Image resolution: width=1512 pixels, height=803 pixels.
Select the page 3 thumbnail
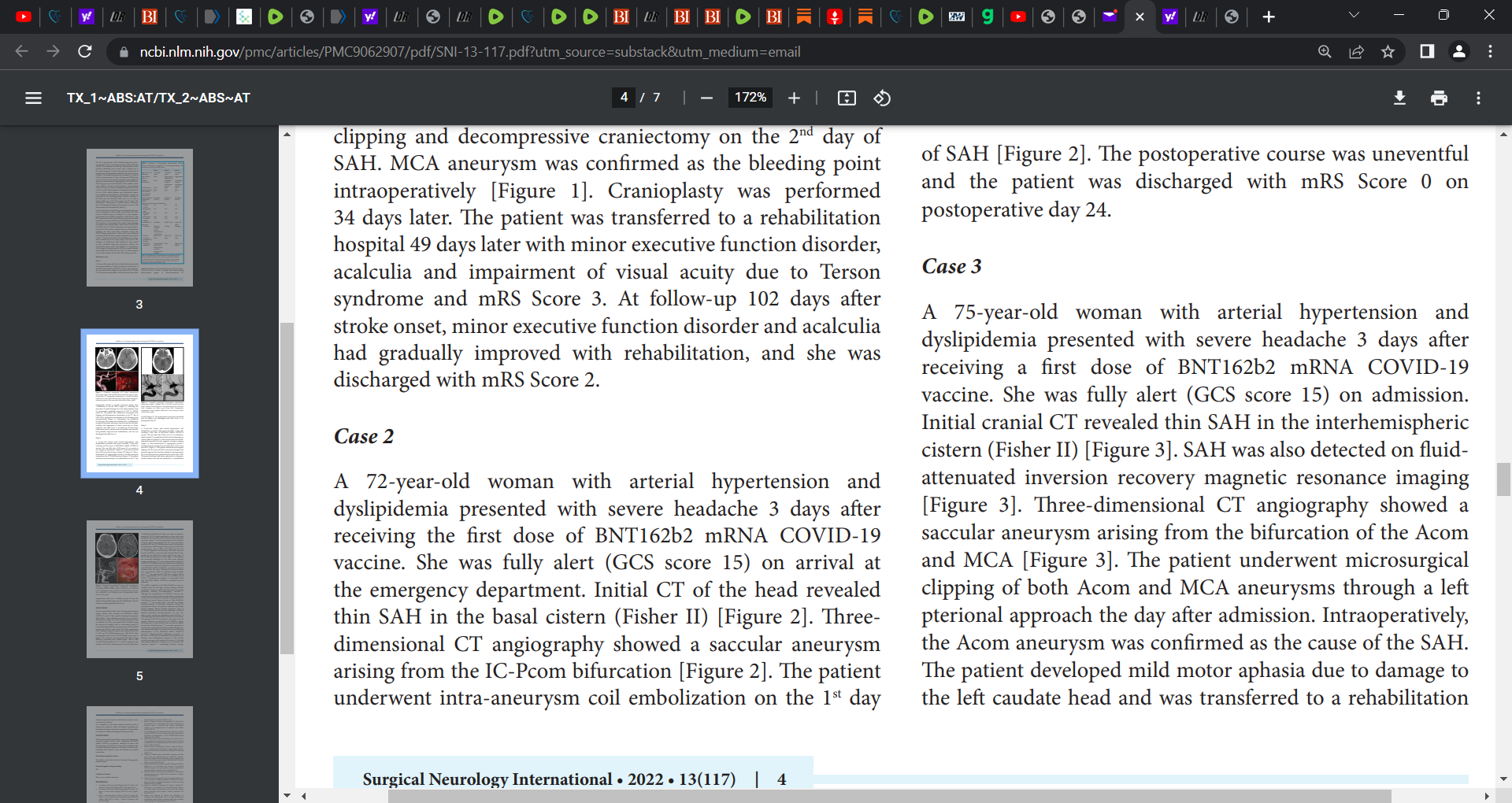click(x=139, y=217)
